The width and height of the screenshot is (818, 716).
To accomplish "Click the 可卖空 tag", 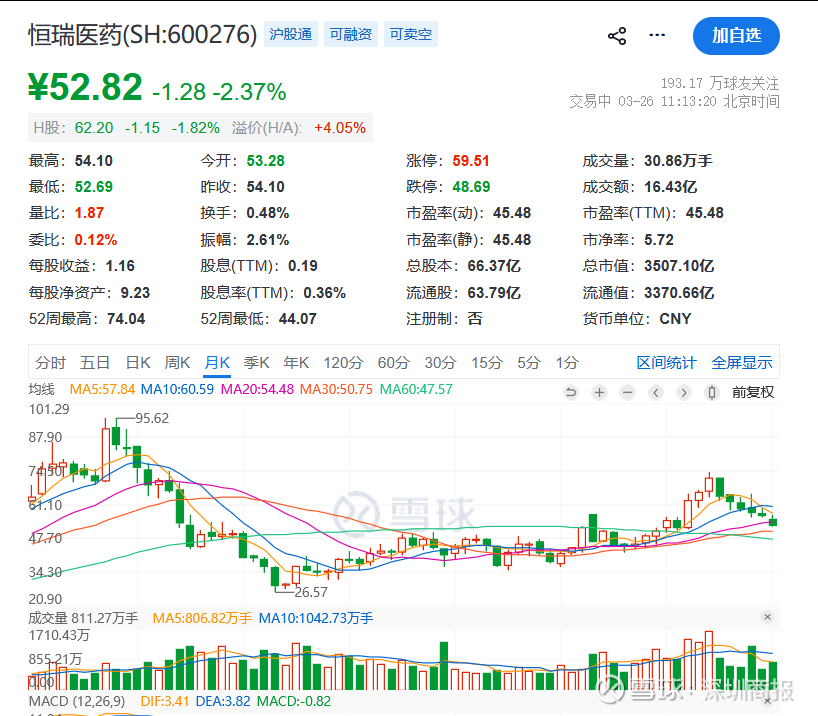I will click(x=411, y=34).
